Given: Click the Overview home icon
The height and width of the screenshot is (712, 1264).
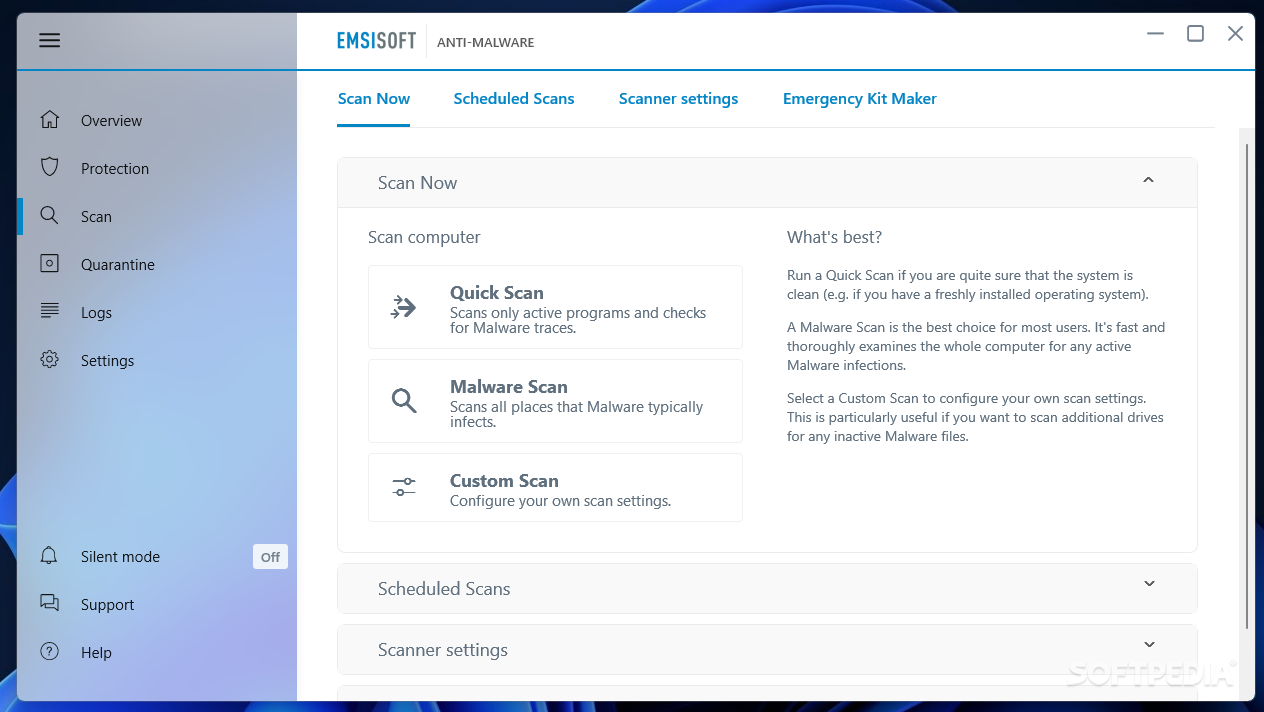Looking at the screenshot, I should pos(50,120).
